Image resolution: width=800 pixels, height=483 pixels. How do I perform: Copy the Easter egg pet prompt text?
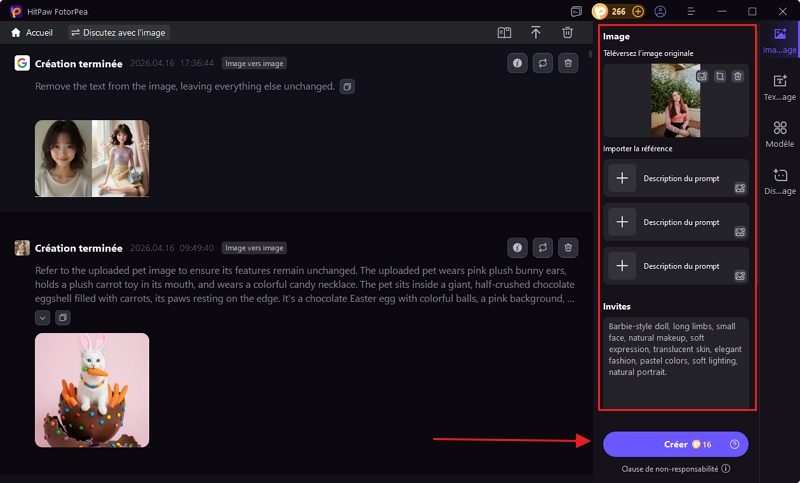(62, 317)
